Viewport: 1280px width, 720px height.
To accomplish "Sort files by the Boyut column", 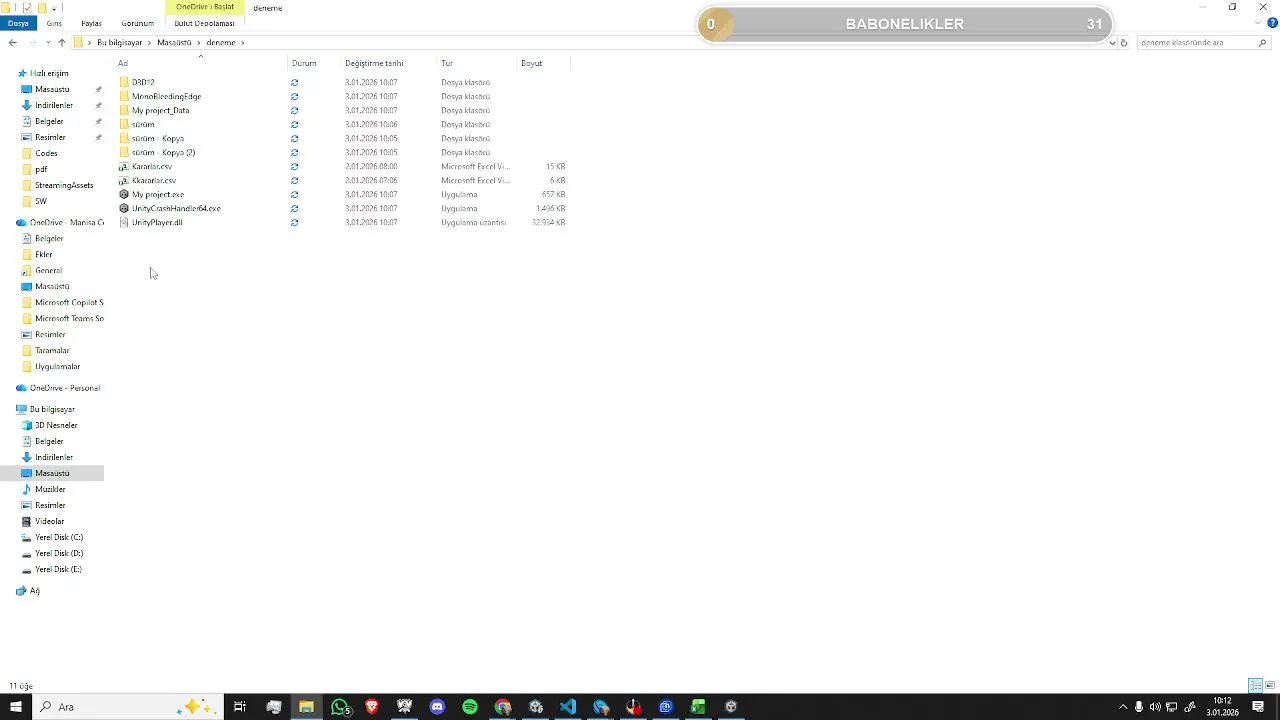I will 531,63.
